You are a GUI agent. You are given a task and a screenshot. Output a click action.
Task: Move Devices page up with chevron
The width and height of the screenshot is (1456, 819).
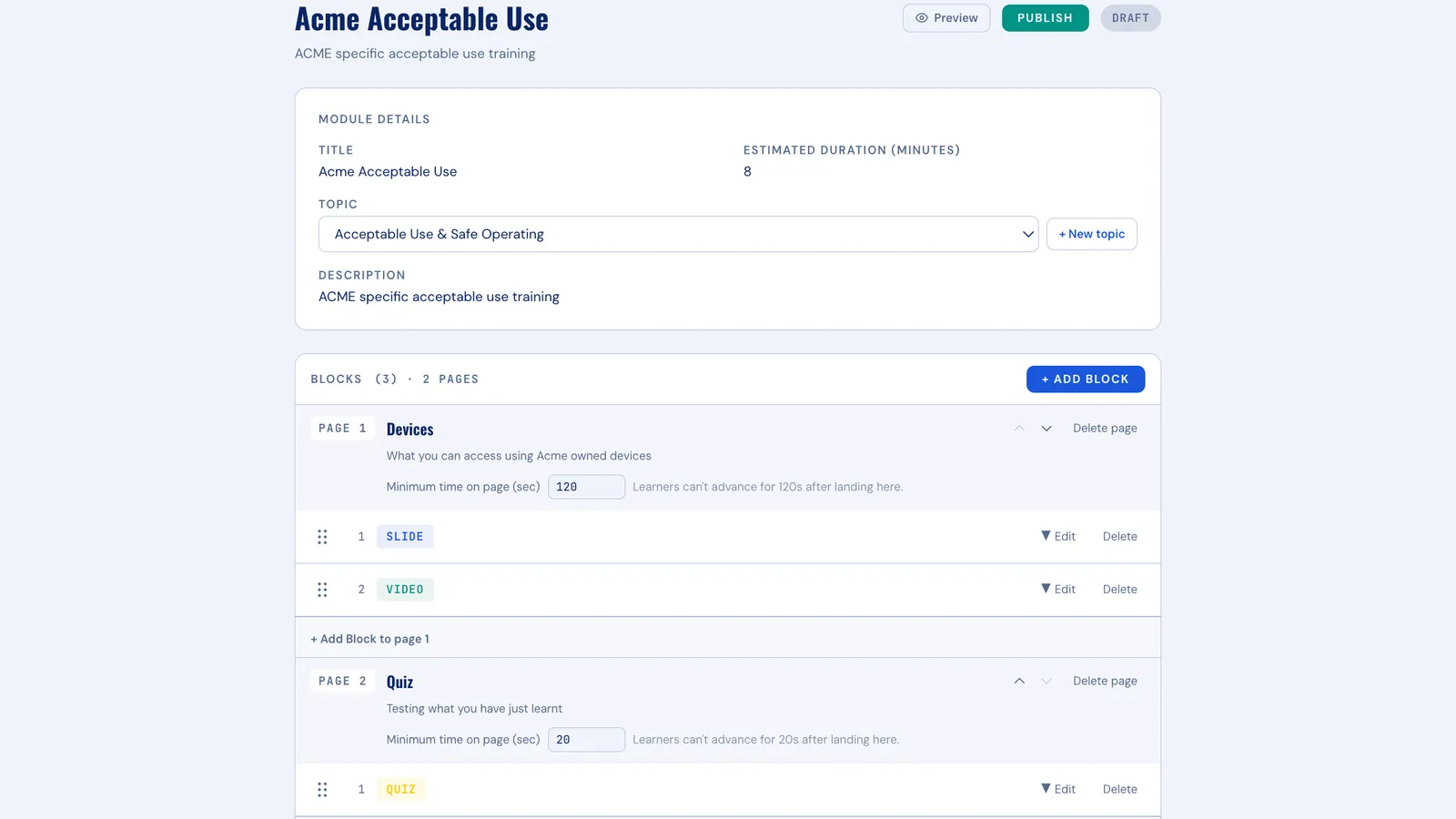1019,429
